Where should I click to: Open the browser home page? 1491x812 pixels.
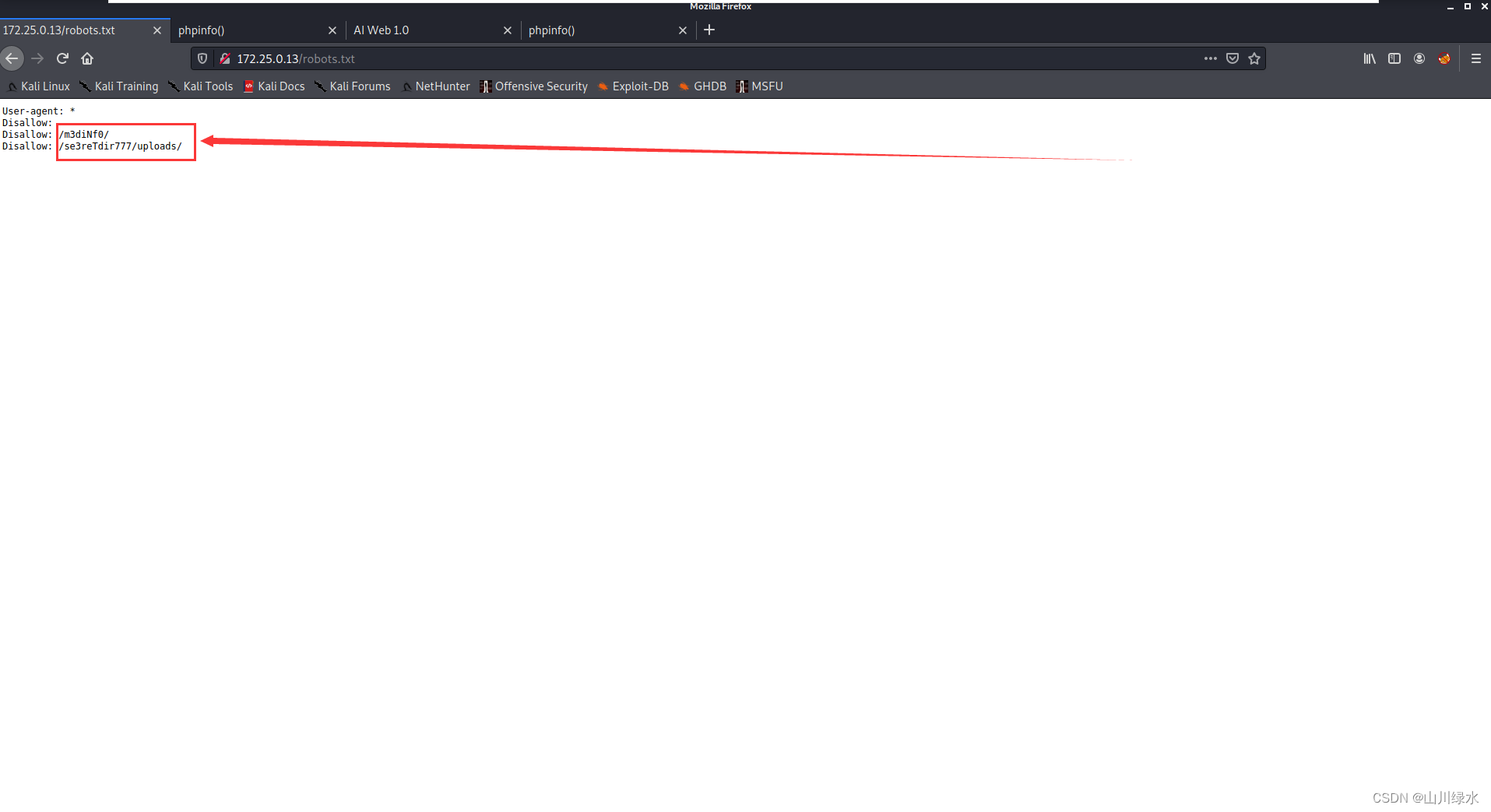pyautogui.click(x=87, y=58)
